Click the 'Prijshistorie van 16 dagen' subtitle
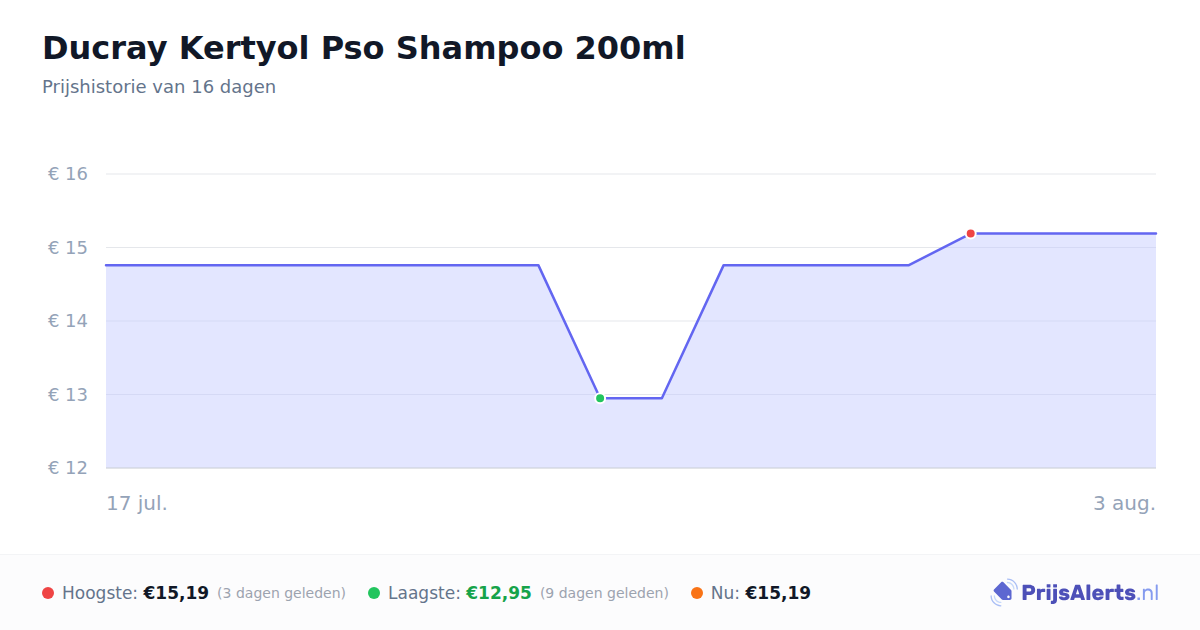Viewport: 1200px width, 630px height. point(159,87)
